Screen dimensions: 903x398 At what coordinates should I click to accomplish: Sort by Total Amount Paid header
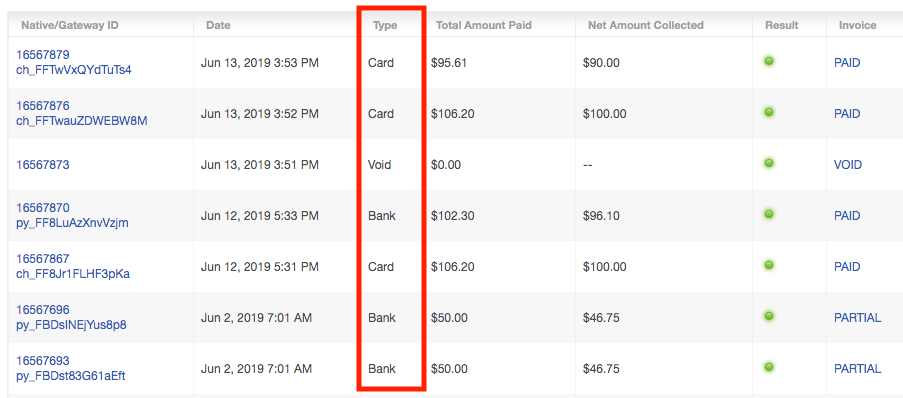pos(484,25)
